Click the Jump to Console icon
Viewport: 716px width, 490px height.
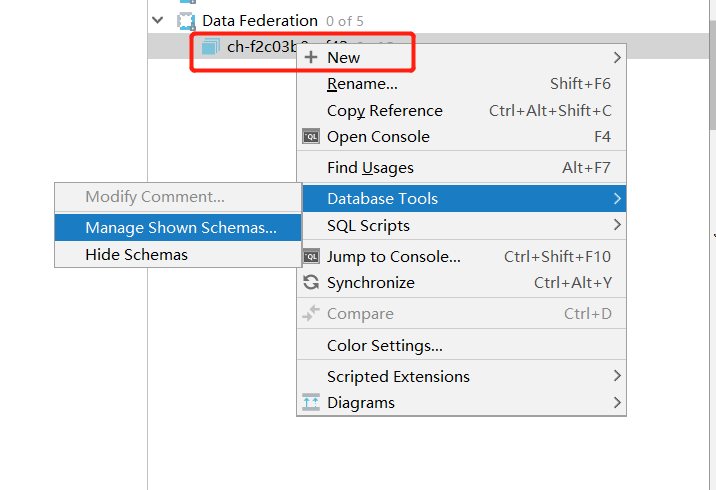point(311,257)
